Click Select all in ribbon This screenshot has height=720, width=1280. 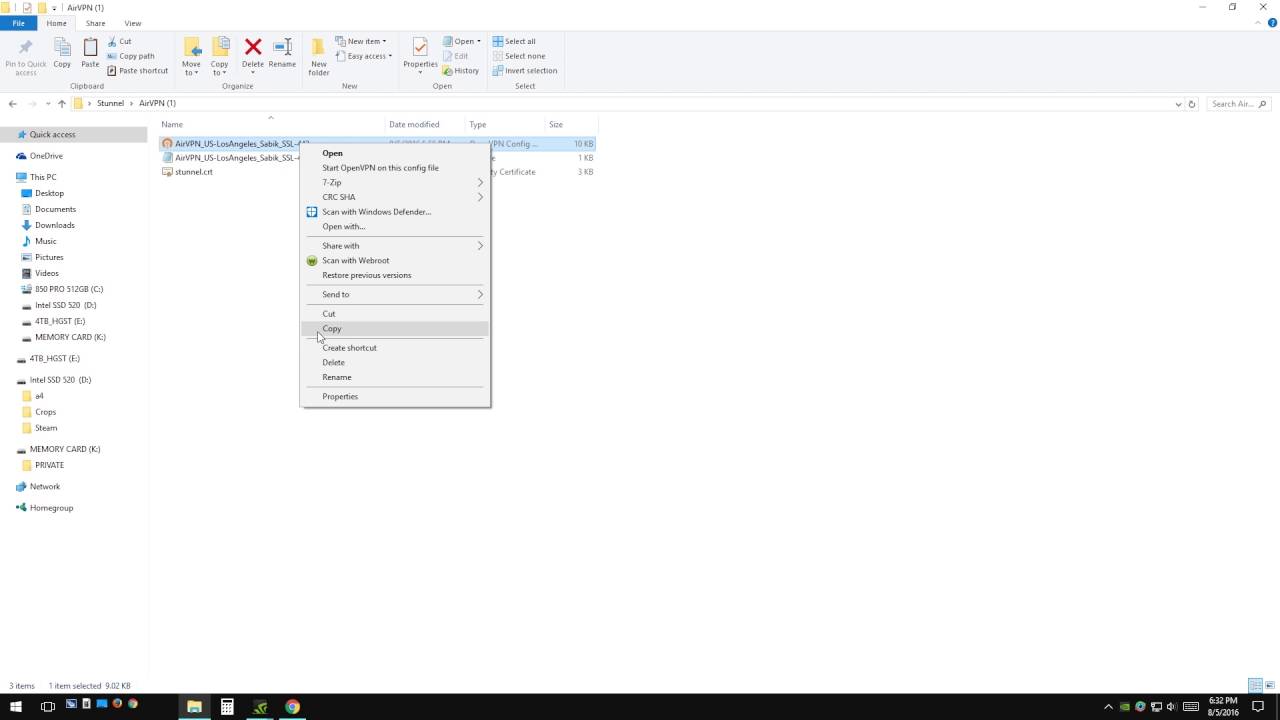pos(514,42)
